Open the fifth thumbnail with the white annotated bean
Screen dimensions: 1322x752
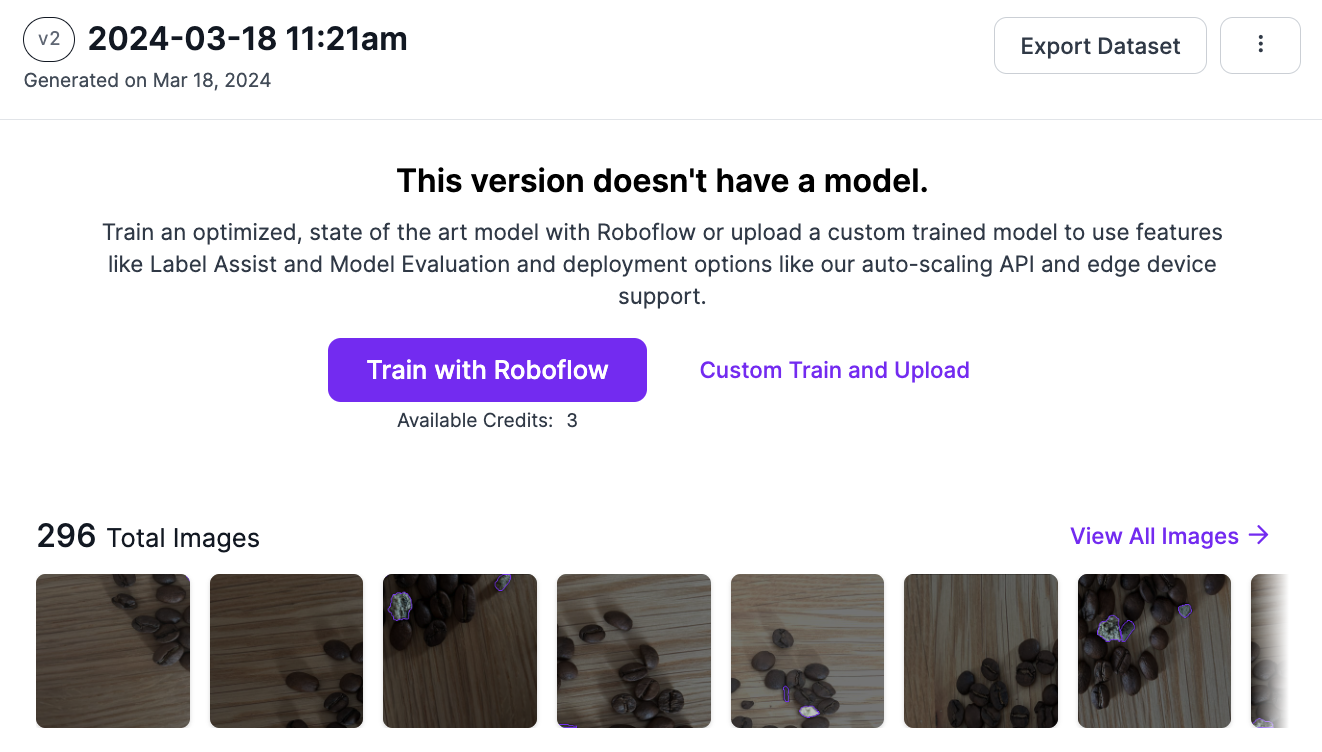(x=808, y=651)
